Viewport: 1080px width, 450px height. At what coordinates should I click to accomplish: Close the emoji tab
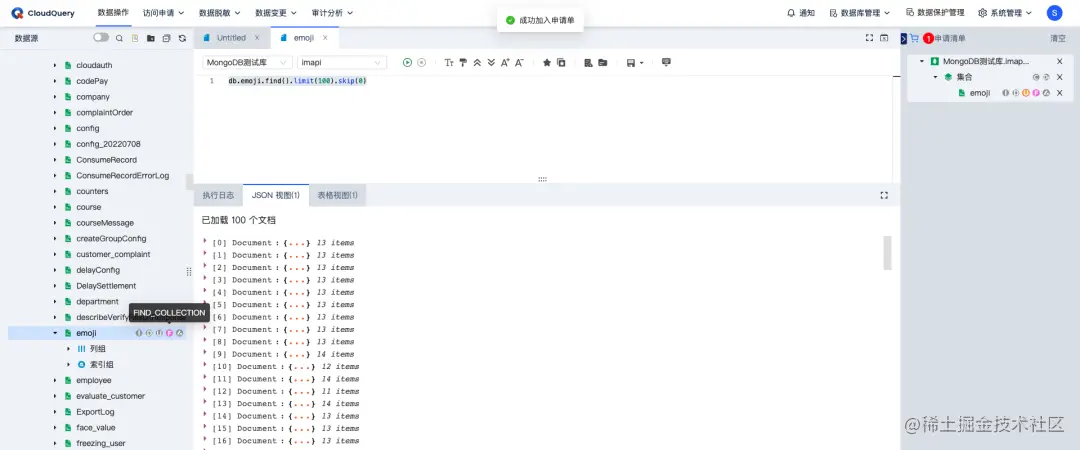tap(325, 38)
